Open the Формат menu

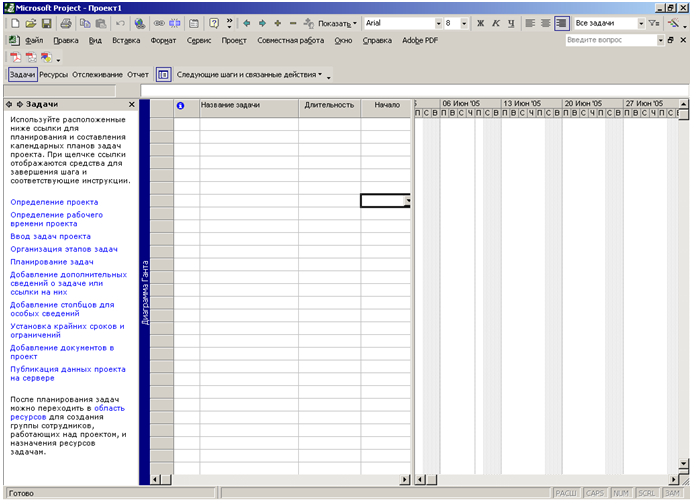tap(163, 40)
